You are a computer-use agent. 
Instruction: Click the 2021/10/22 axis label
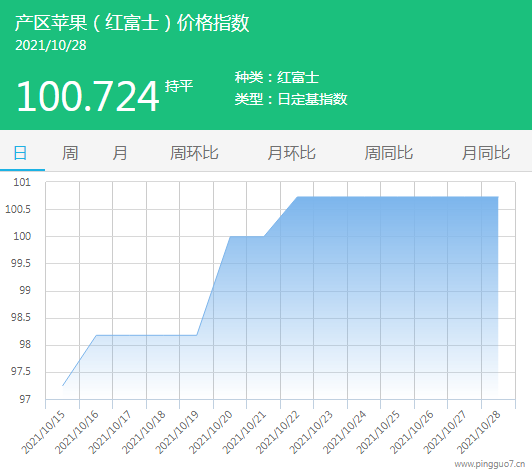coord(278,433)
